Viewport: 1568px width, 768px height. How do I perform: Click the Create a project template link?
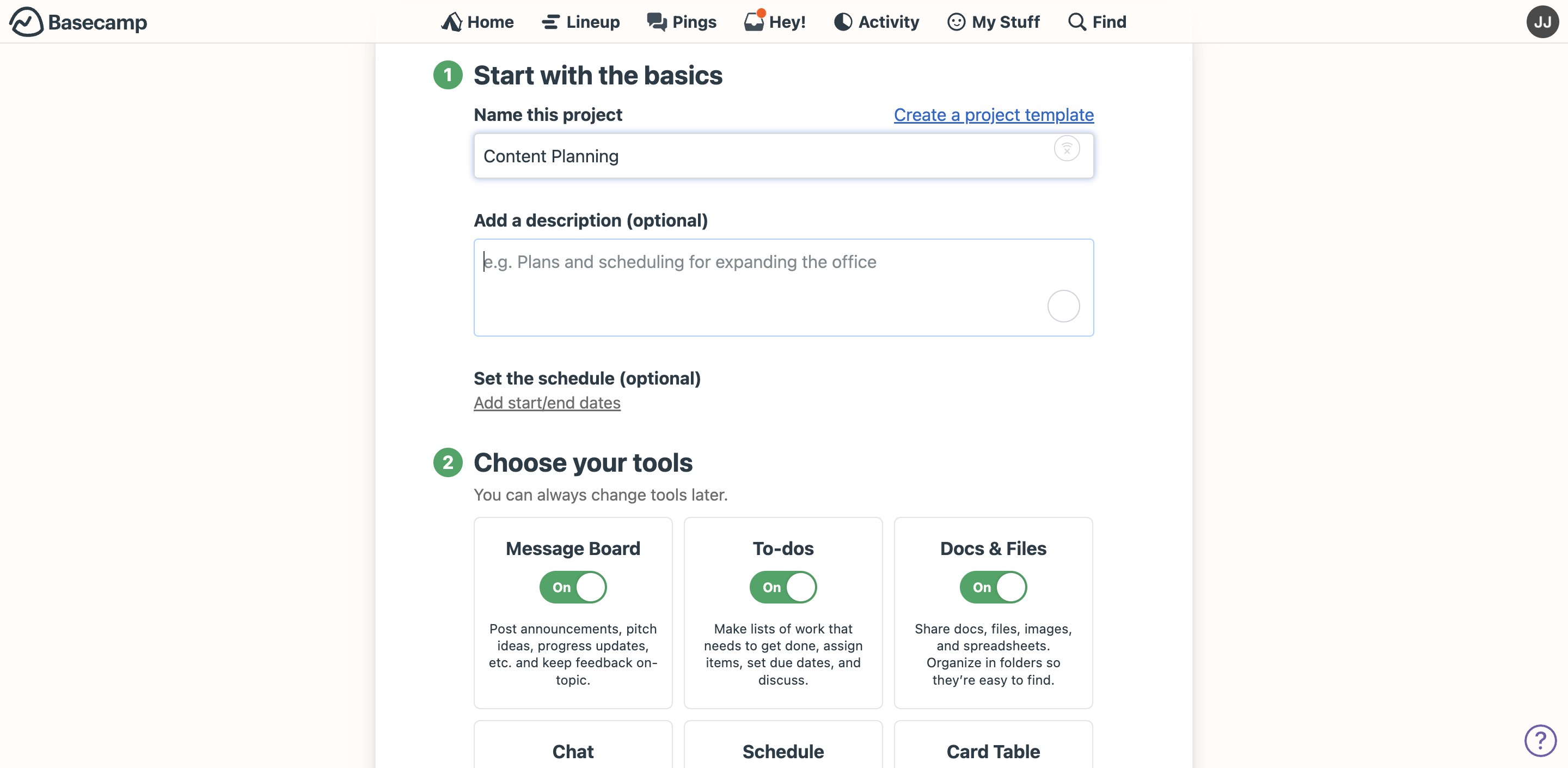pos(994,114)
